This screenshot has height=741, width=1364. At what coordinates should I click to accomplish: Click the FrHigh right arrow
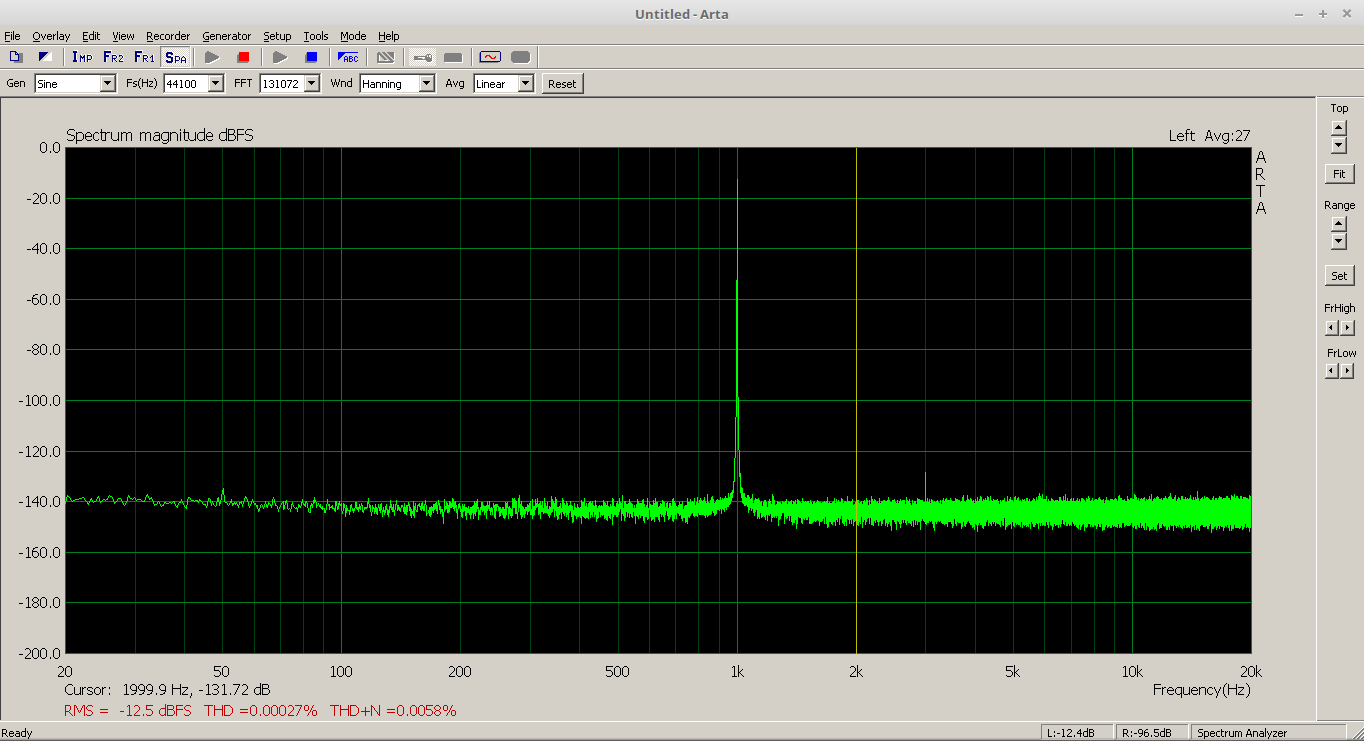[x=1347, y=328]
